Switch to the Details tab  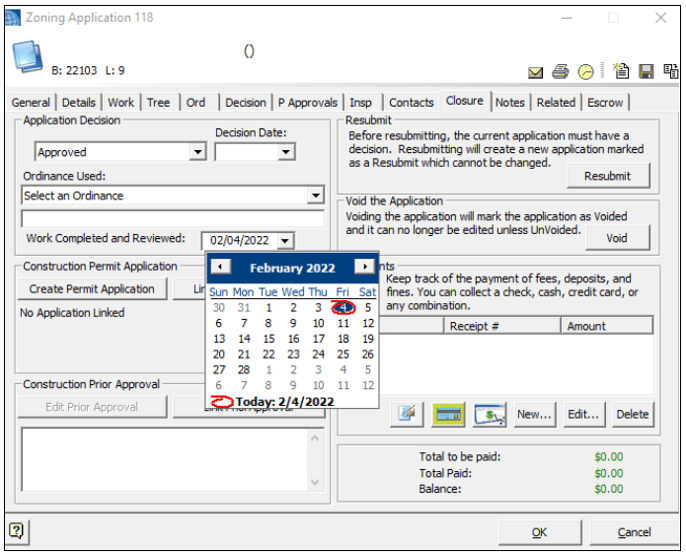79,103
